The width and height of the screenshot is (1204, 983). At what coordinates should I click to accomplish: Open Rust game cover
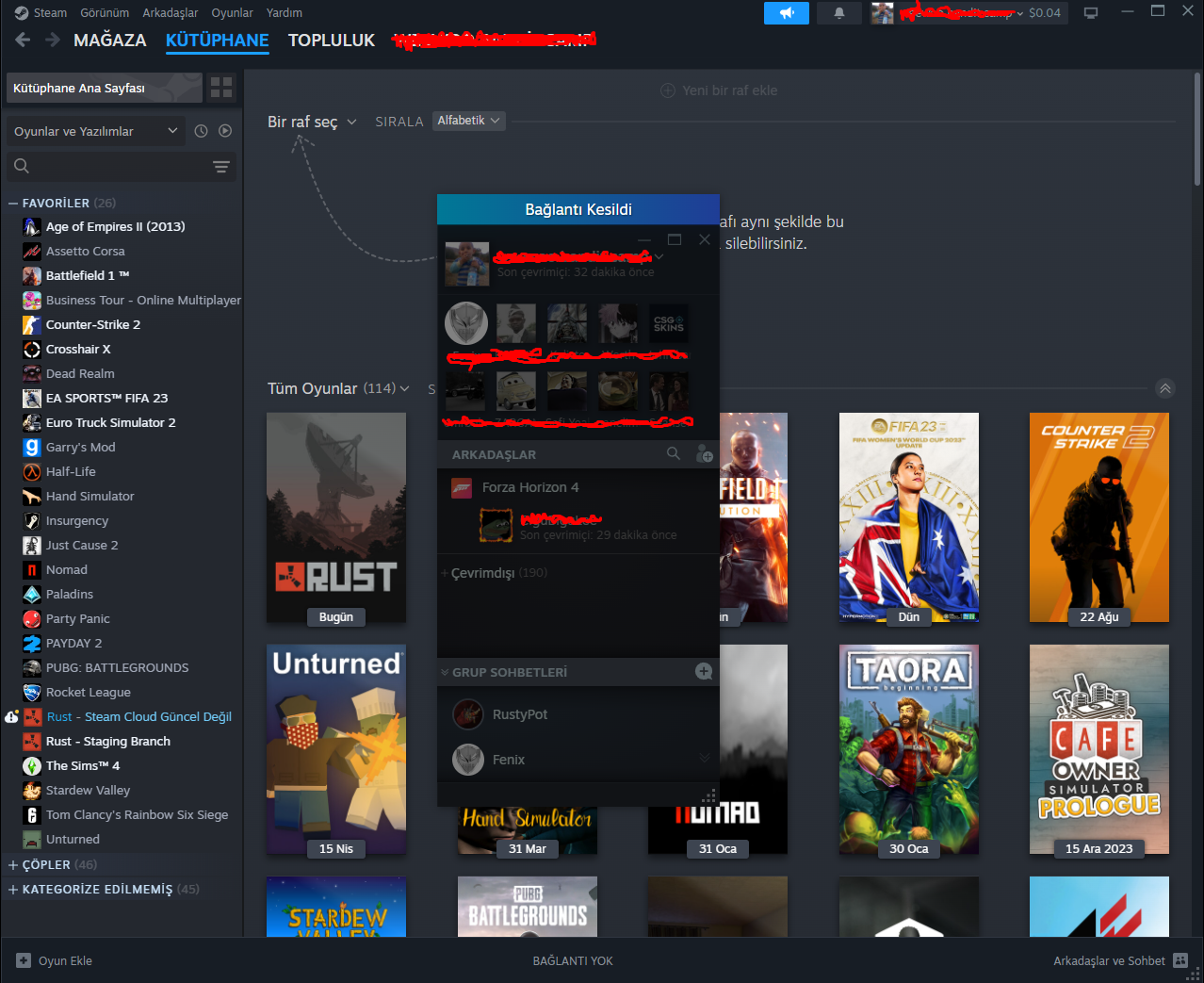coord(336,517)
